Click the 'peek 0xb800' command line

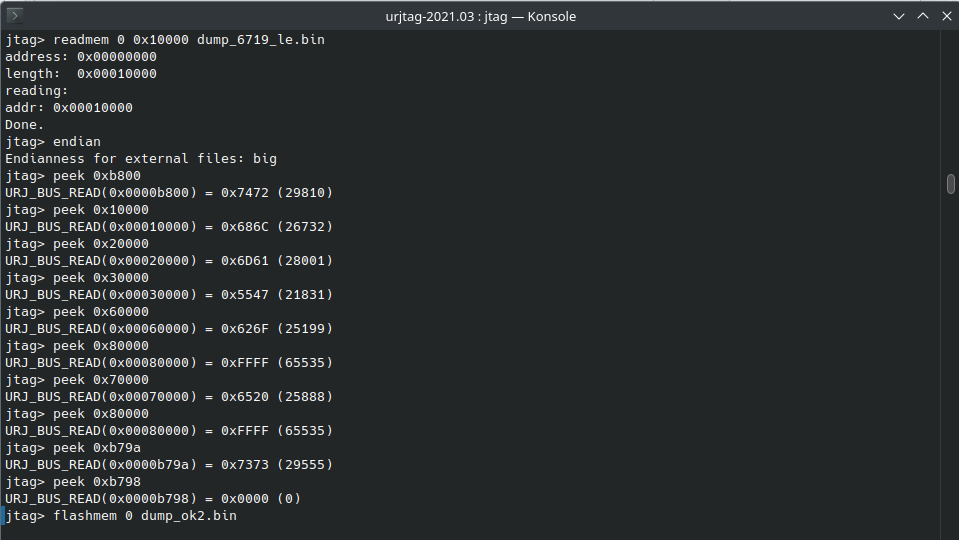coord(73,176)
